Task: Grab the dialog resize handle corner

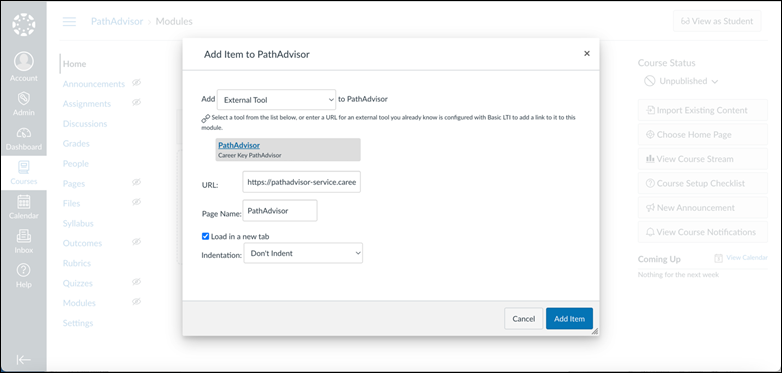Action: pos(594,331)
